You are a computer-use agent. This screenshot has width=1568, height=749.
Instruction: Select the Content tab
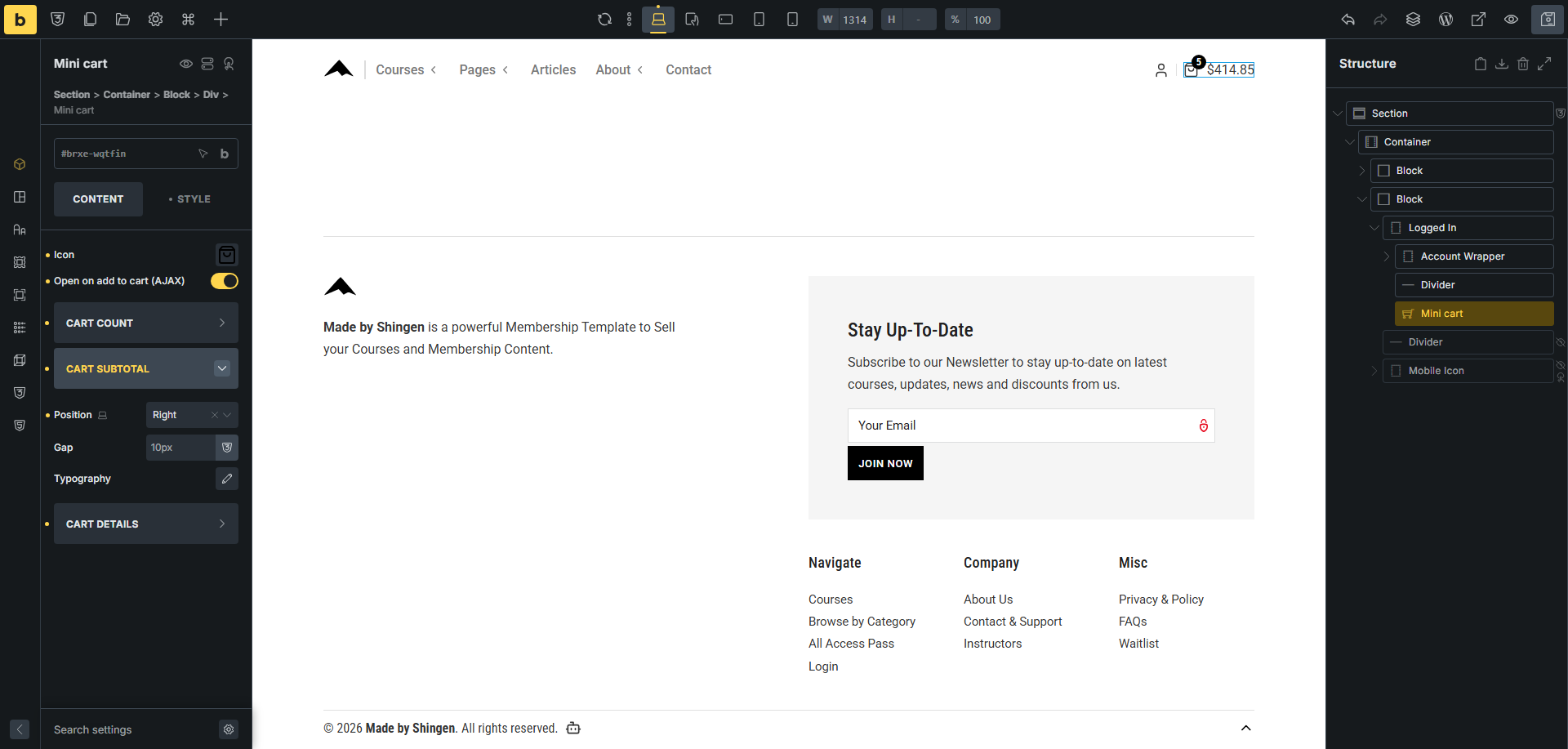[98, 199]
